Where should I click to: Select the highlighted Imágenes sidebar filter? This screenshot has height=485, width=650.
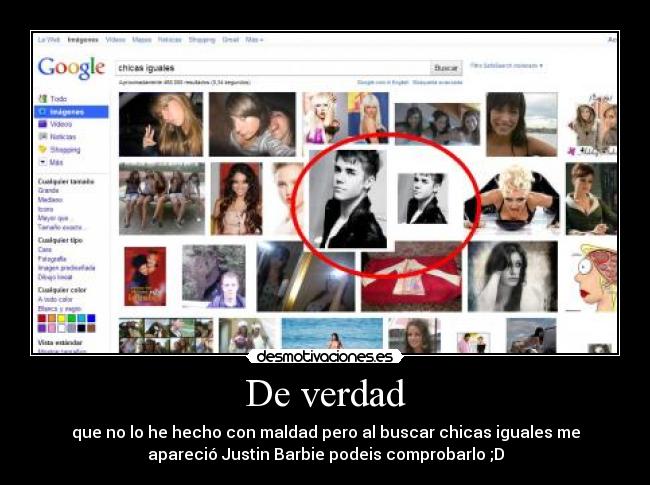(71, 112)
